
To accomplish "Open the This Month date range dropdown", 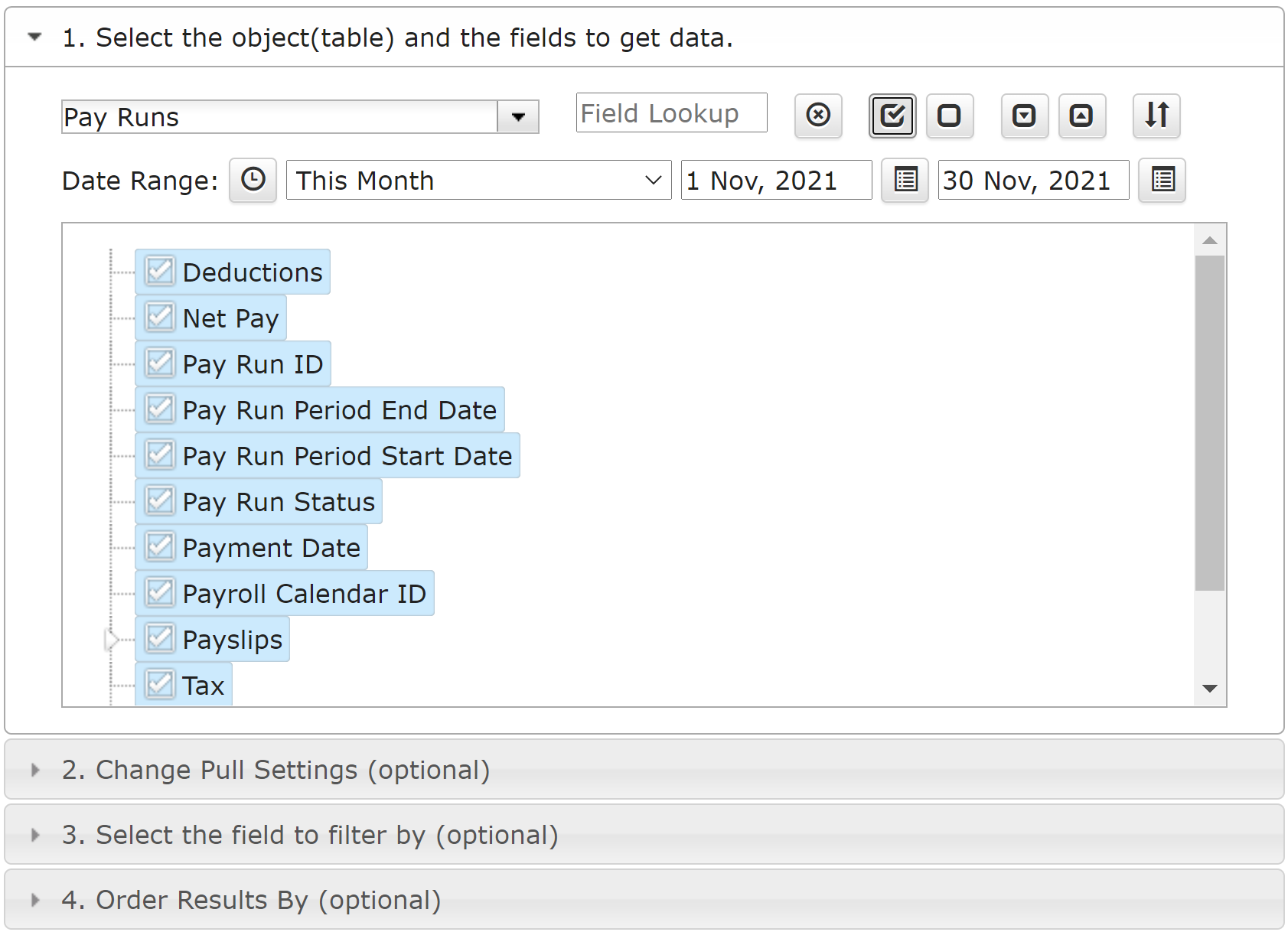I will coord(478,180).
